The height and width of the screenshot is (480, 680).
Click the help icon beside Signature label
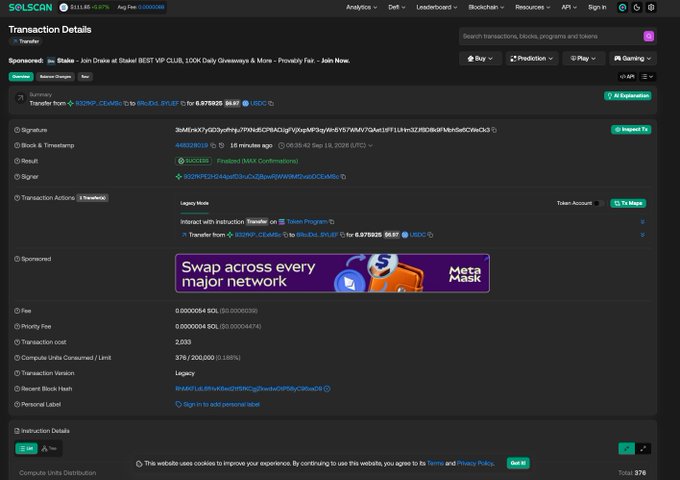17,130
